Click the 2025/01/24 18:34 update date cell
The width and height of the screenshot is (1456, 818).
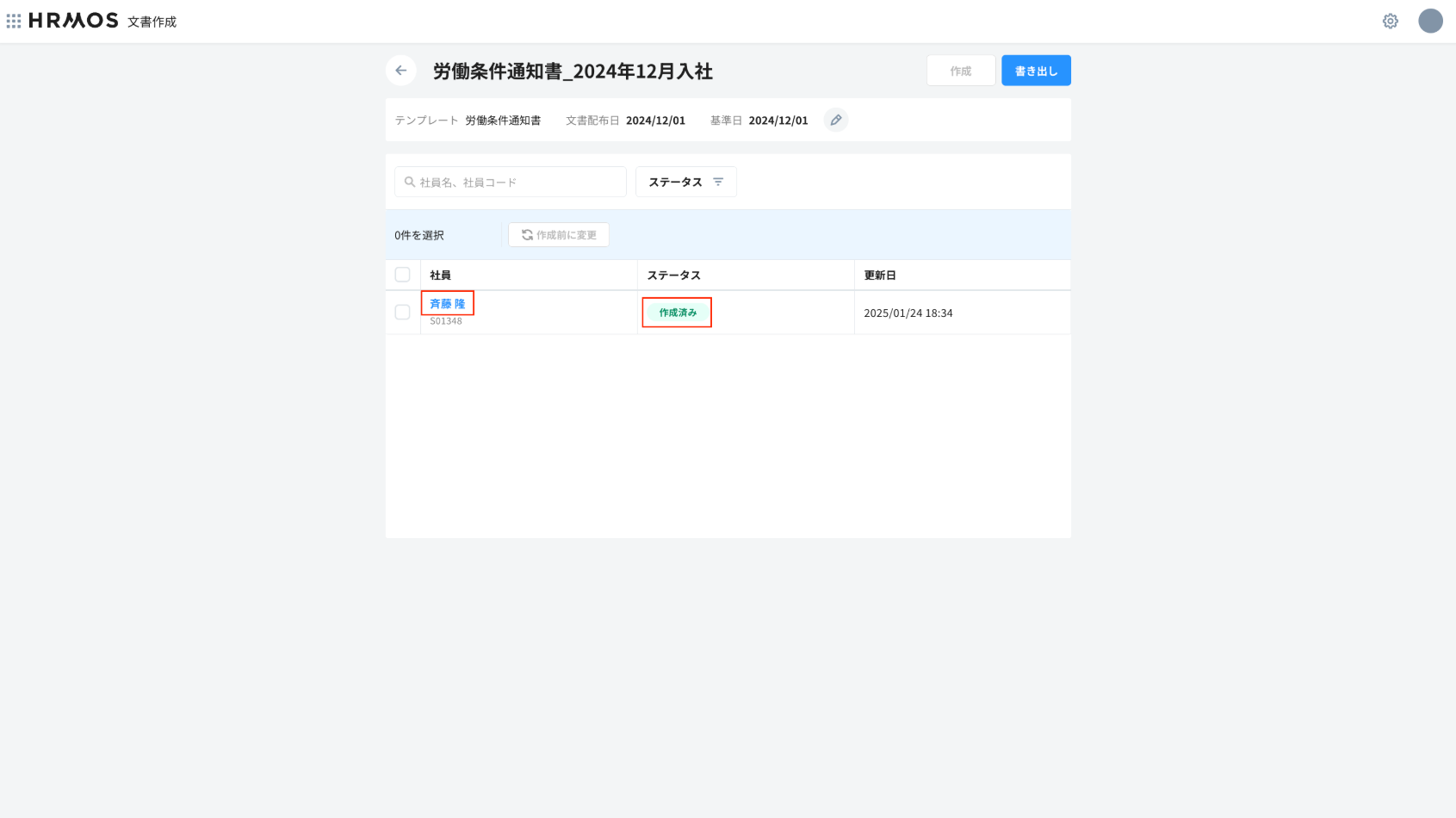pyautogui.click(x=908, y=313)
